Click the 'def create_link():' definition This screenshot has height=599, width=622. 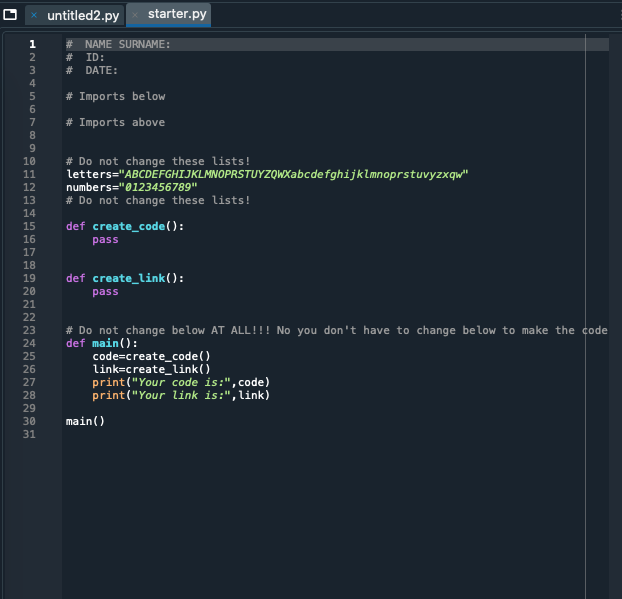(x=125, y=278)
